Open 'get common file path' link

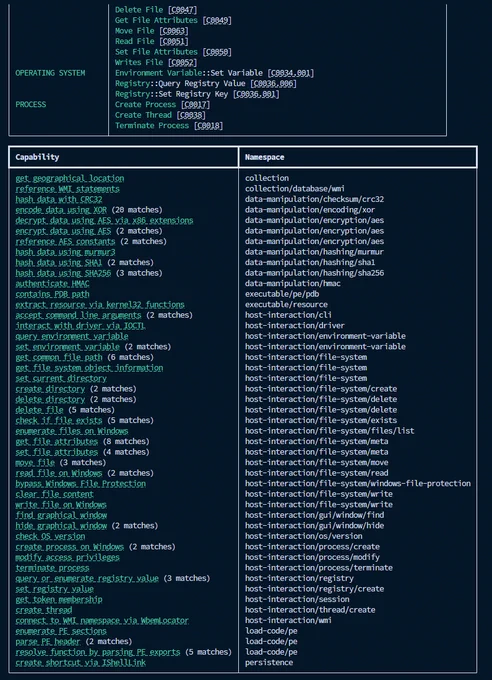coord(59,357)
